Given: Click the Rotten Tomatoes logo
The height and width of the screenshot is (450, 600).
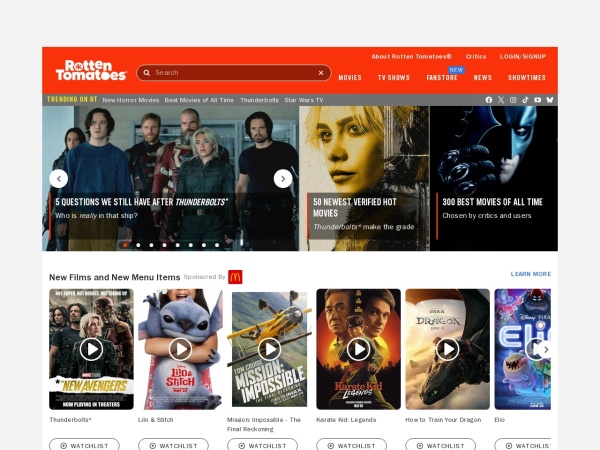Looking at the screenshot, I should pos(91,70).
